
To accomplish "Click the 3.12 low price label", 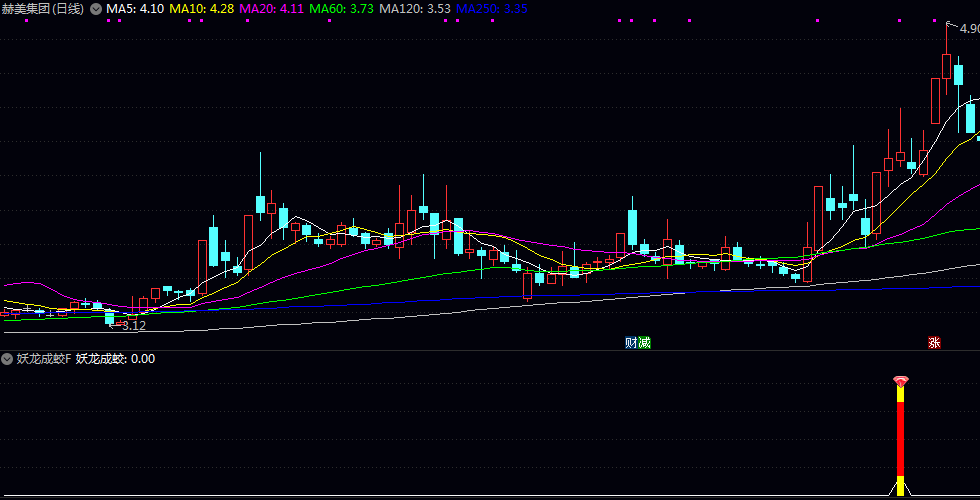I will 133,326.
